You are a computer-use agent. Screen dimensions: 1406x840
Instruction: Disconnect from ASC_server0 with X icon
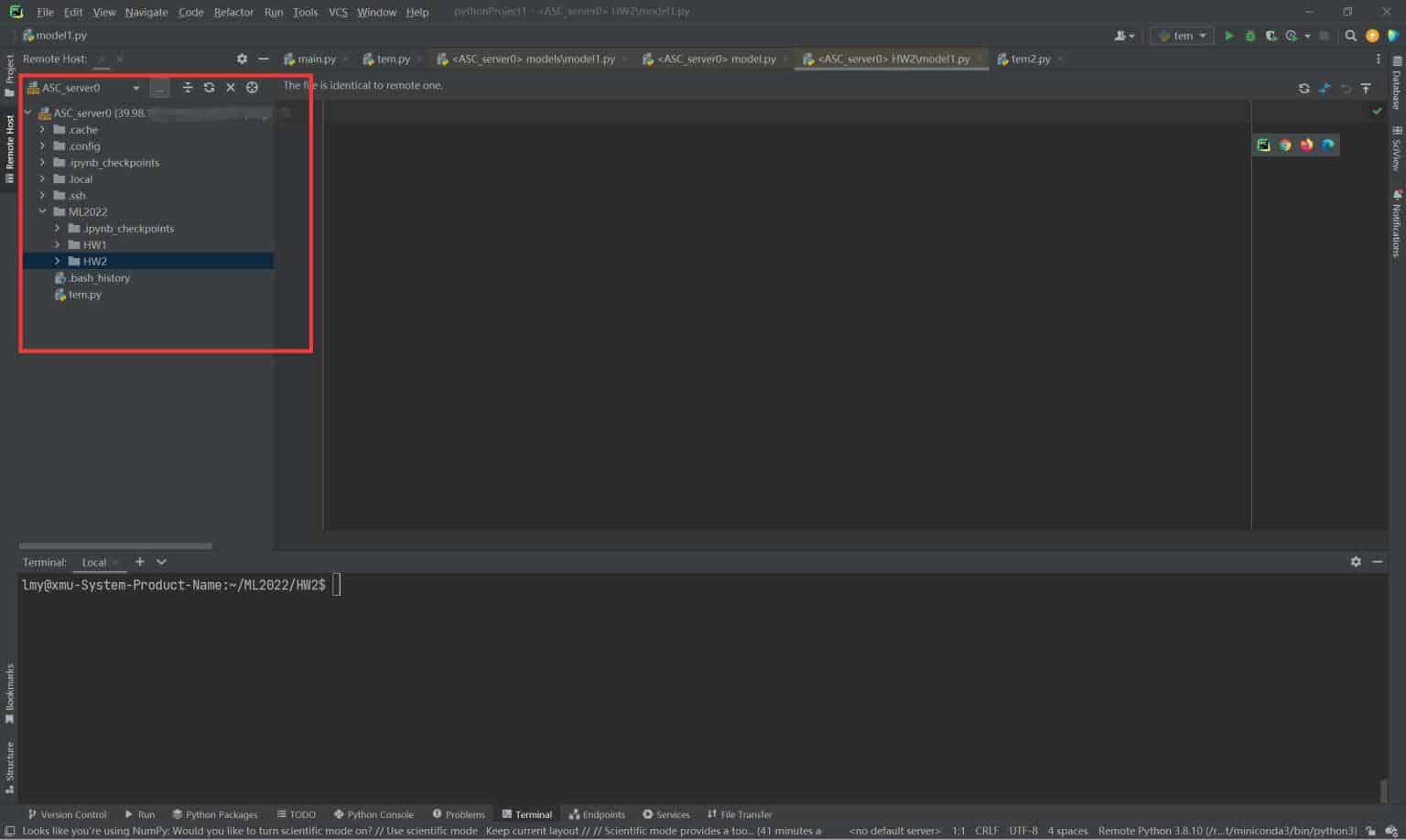pos(231,88)
